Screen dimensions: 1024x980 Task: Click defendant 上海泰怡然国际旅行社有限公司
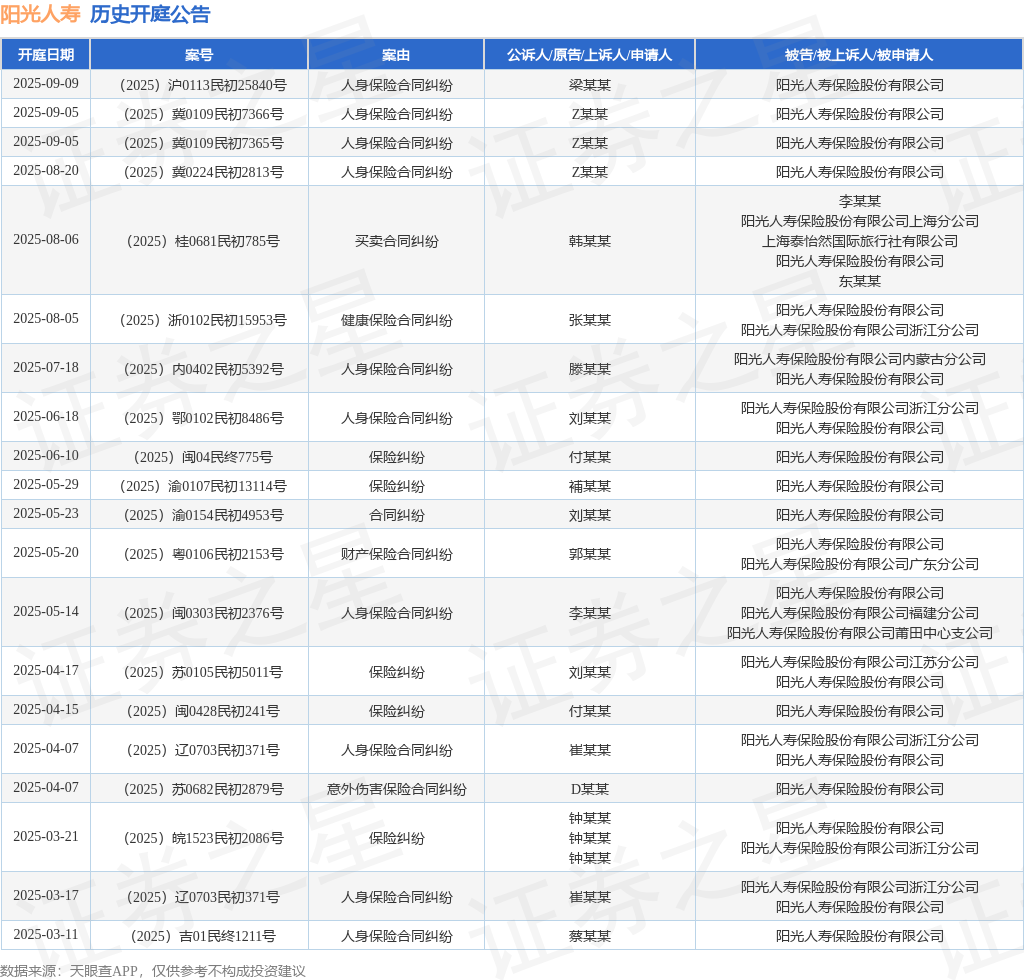[x=859, y=242]
